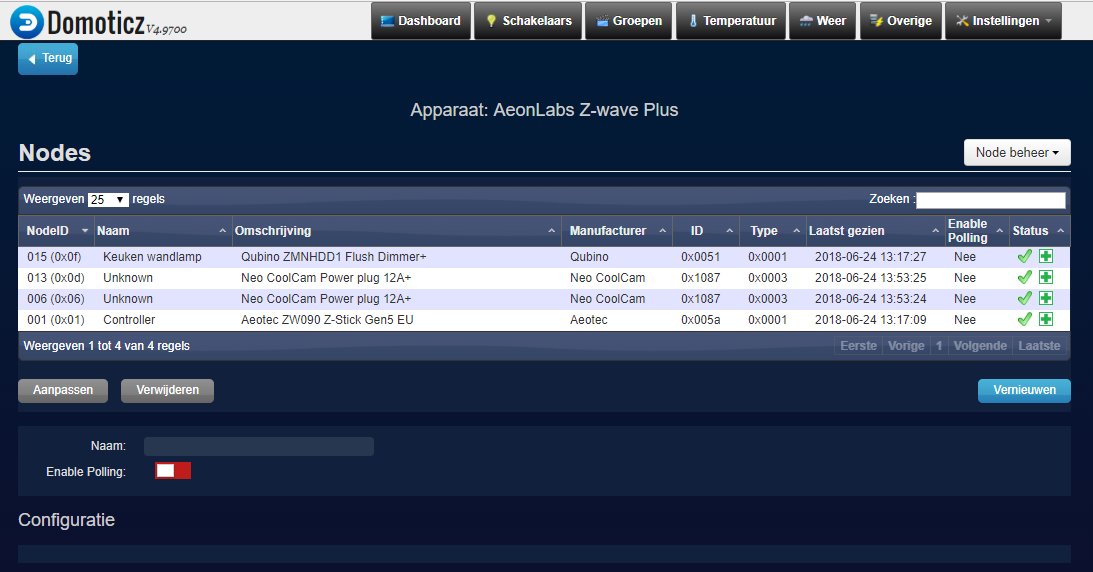
Task: Click green checkmark for Keuken wandlamp row
Action: [x=1025, y=256]
